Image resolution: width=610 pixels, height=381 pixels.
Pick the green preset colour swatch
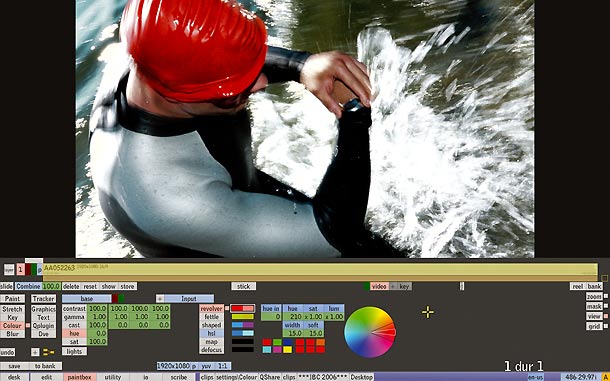coord(277,342)
